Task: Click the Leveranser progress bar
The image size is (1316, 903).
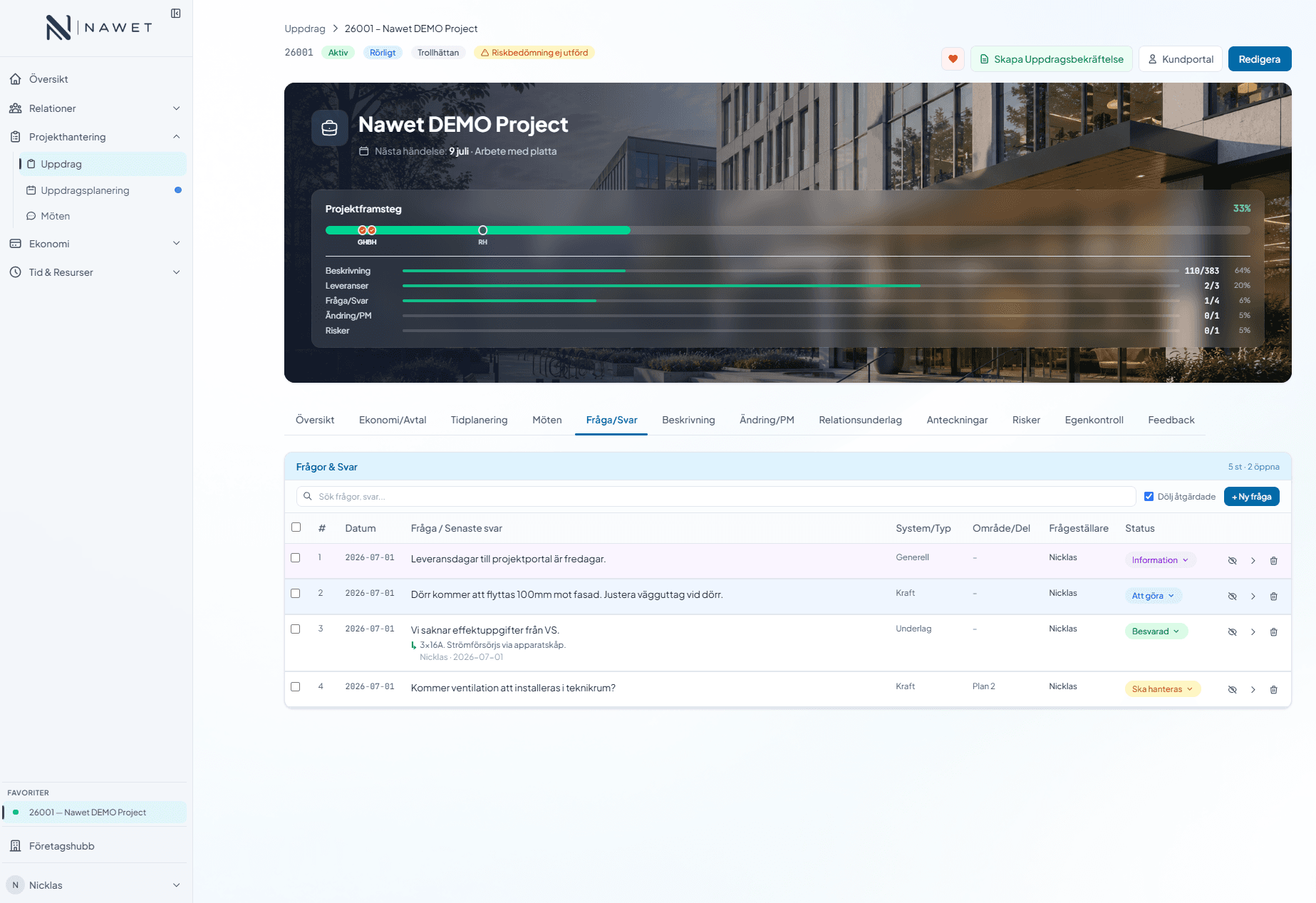Action: pyautogui.click(x=791, y=286)
